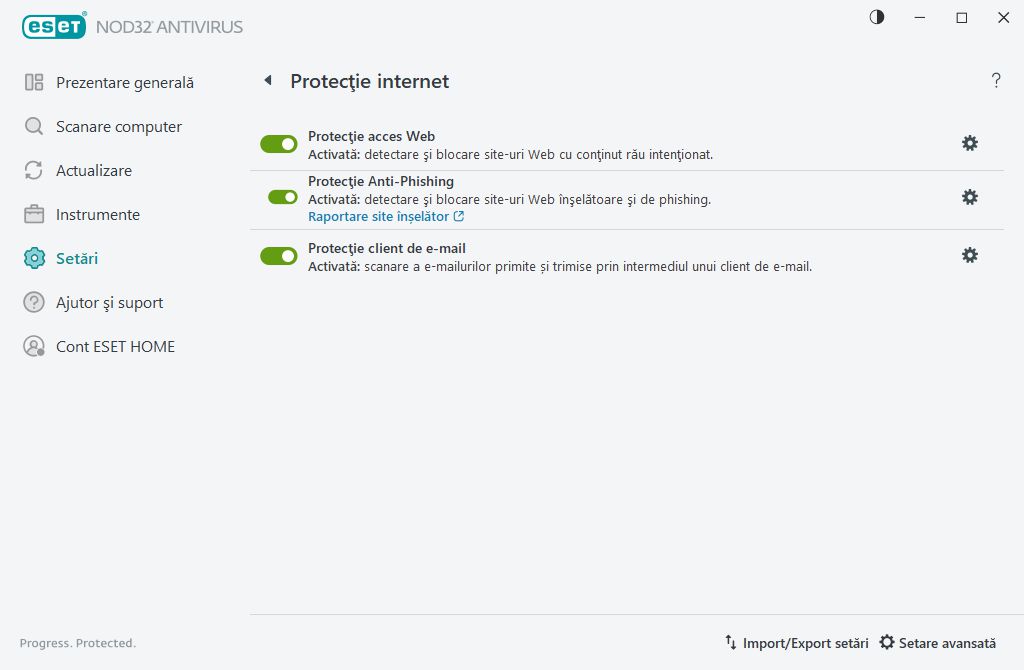Select the Scanare computer magnifier icon

pos(31,126)
